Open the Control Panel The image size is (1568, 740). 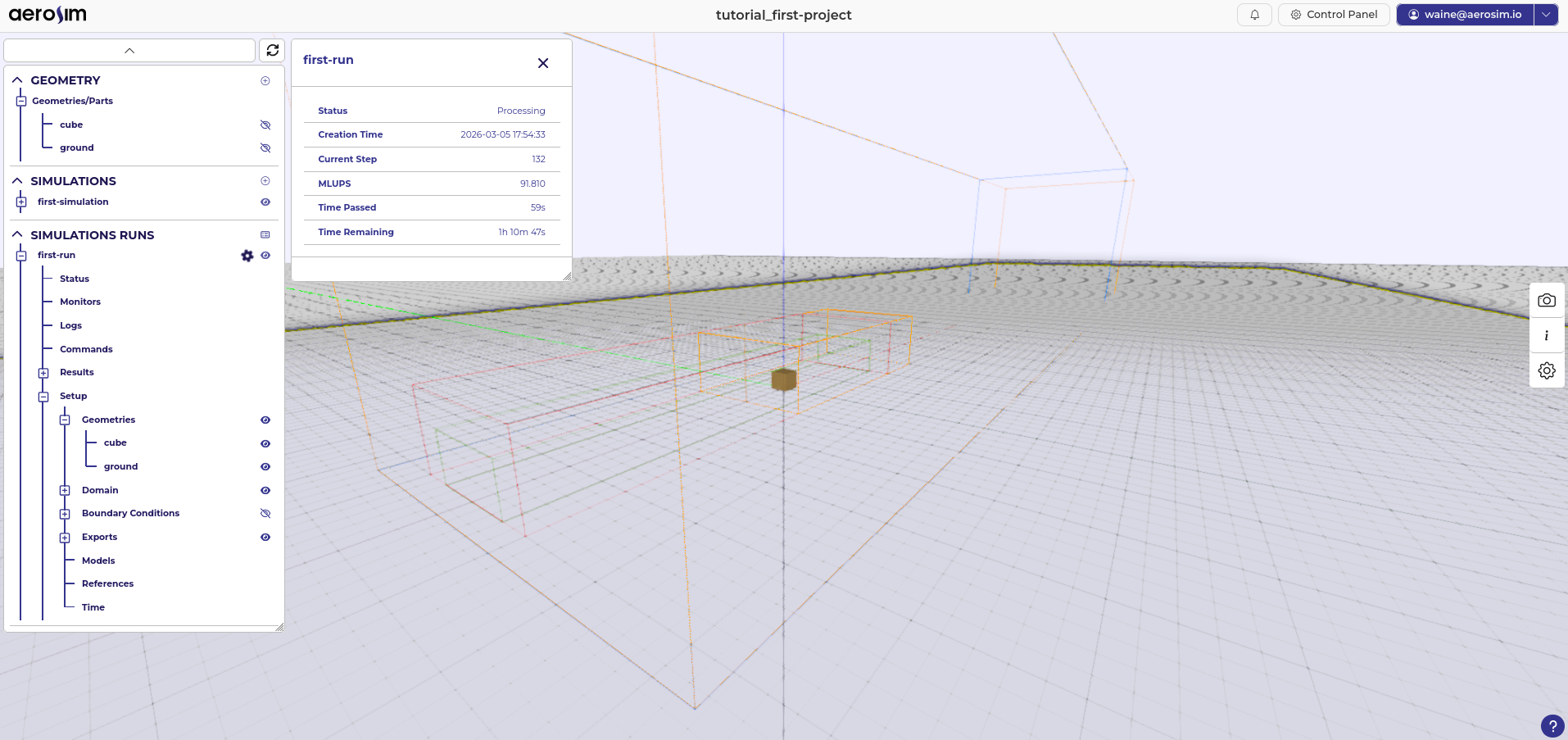(1334, 15)
